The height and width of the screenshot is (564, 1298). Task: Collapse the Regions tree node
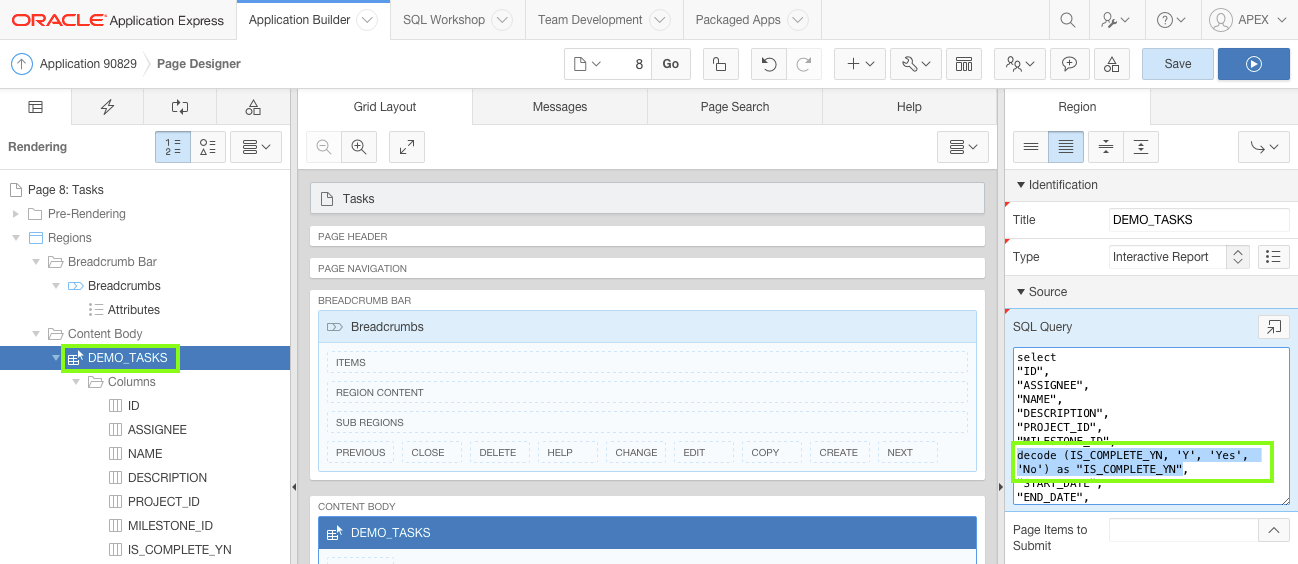click(16, 238)
